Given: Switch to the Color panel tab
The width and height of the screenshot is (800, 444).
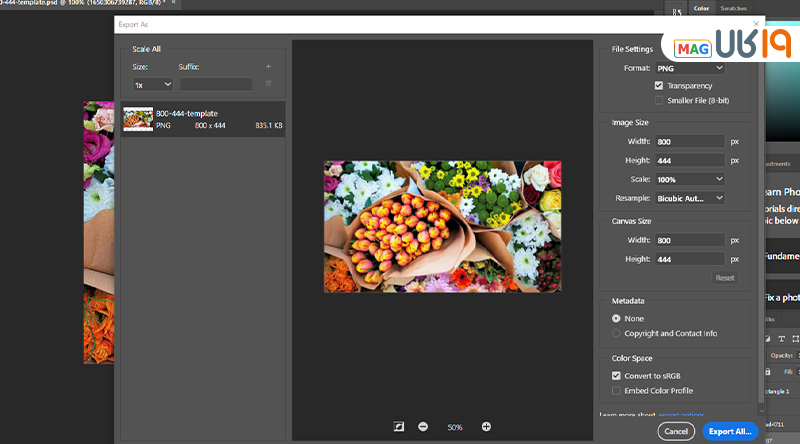Looking at the screenshot, I should pos(702,8).
